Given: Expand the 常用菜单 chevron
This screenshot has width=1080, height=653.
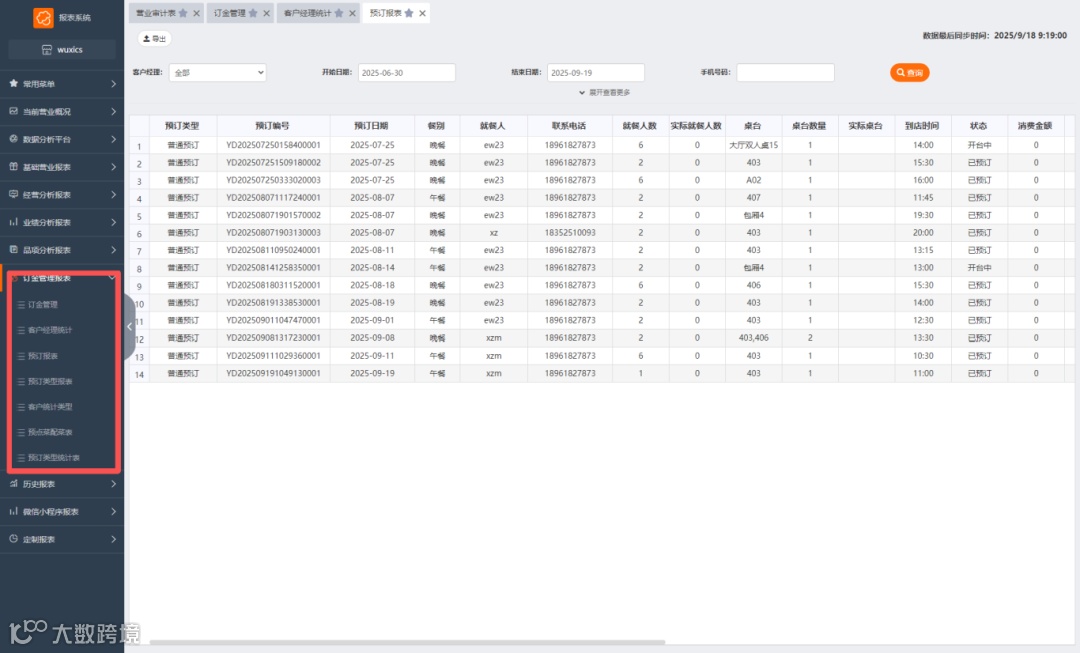Looking at the screenshot, I should (x=113, y=83).
